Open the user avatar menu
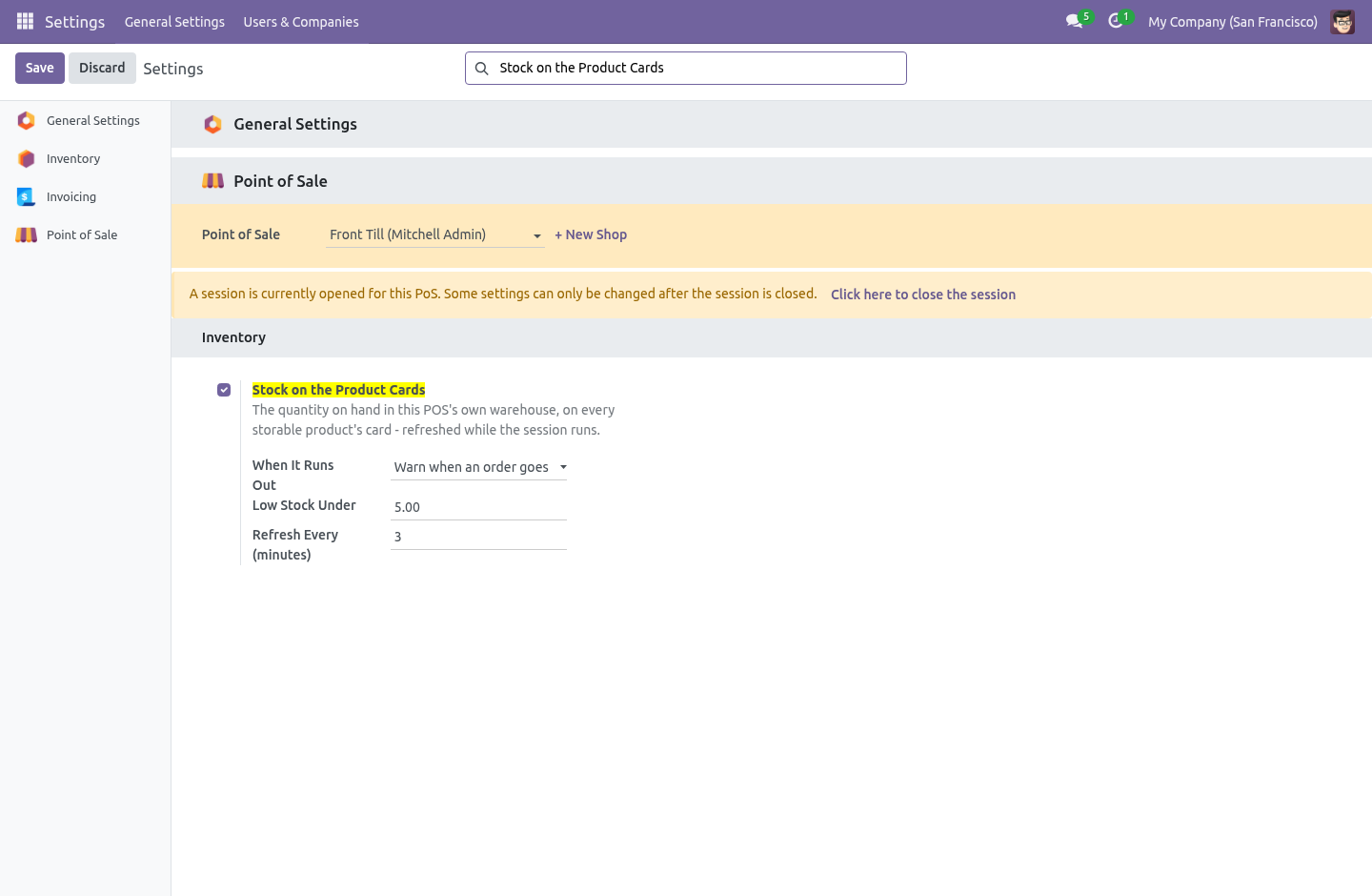This screenshot has width=1372, height=896. (x=1342, y=21)
